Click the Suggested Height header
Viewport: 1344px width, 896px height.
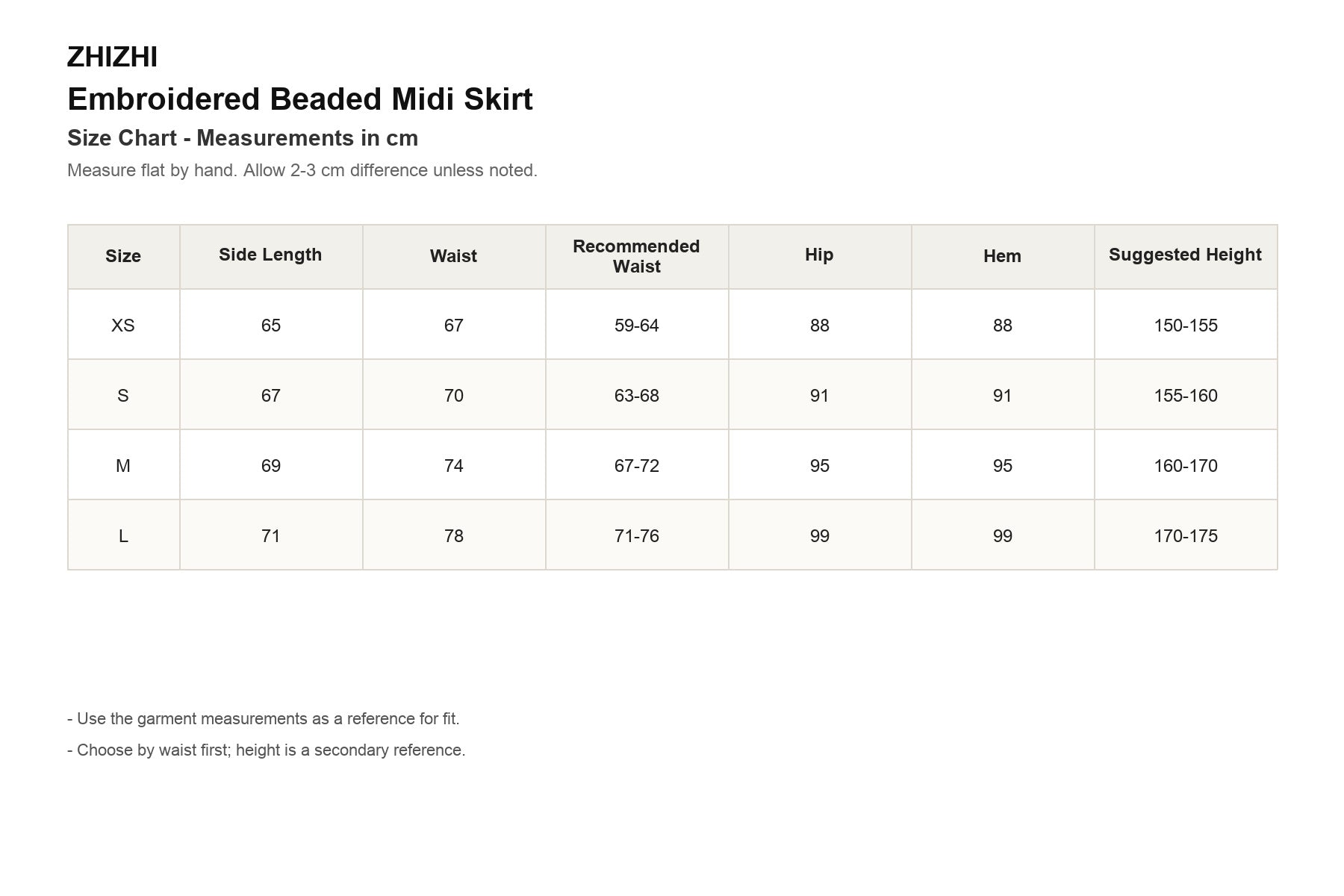[1186, 257]
